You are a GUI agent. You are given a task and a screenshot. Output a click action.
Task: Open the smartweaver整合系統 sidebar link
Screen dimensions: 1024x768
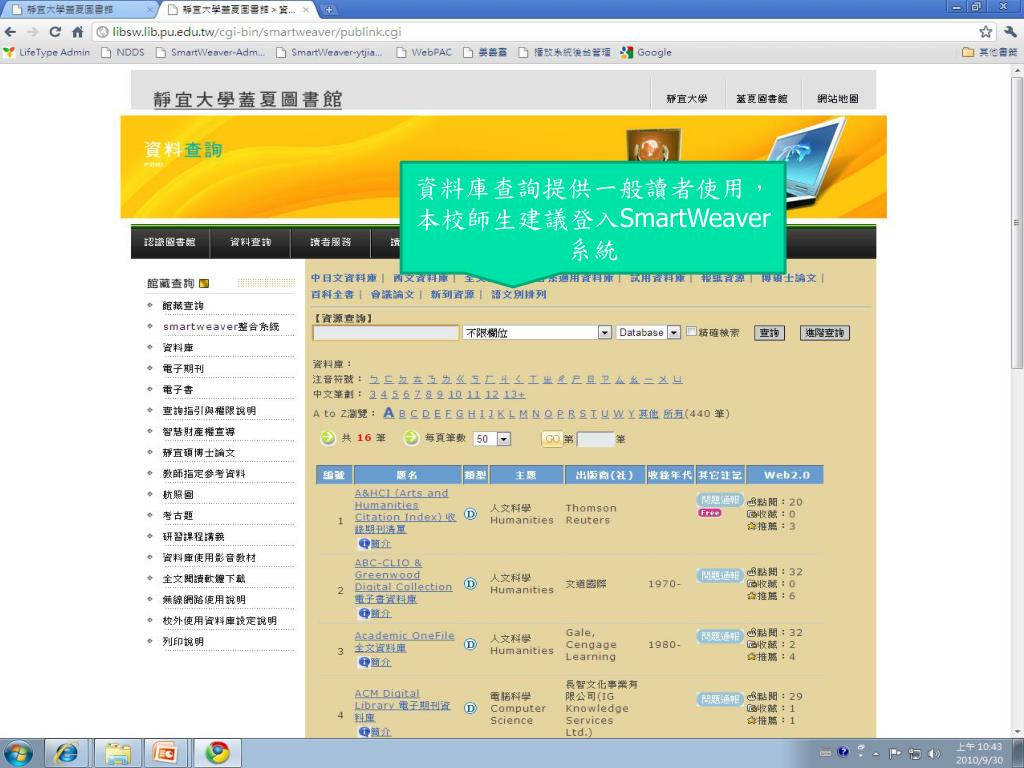point(221,327)
